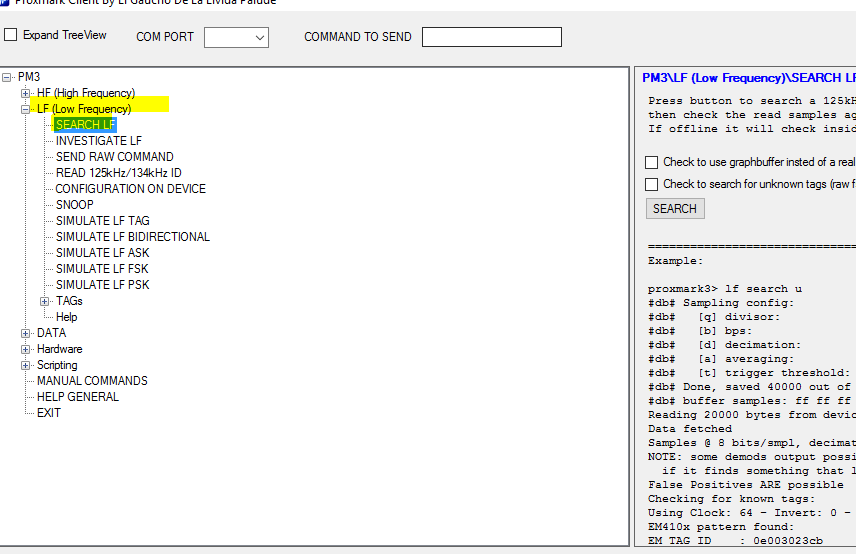Click EXIT in the tree
The height and width of the screenshot is (554, 856).
coord(49,413)
